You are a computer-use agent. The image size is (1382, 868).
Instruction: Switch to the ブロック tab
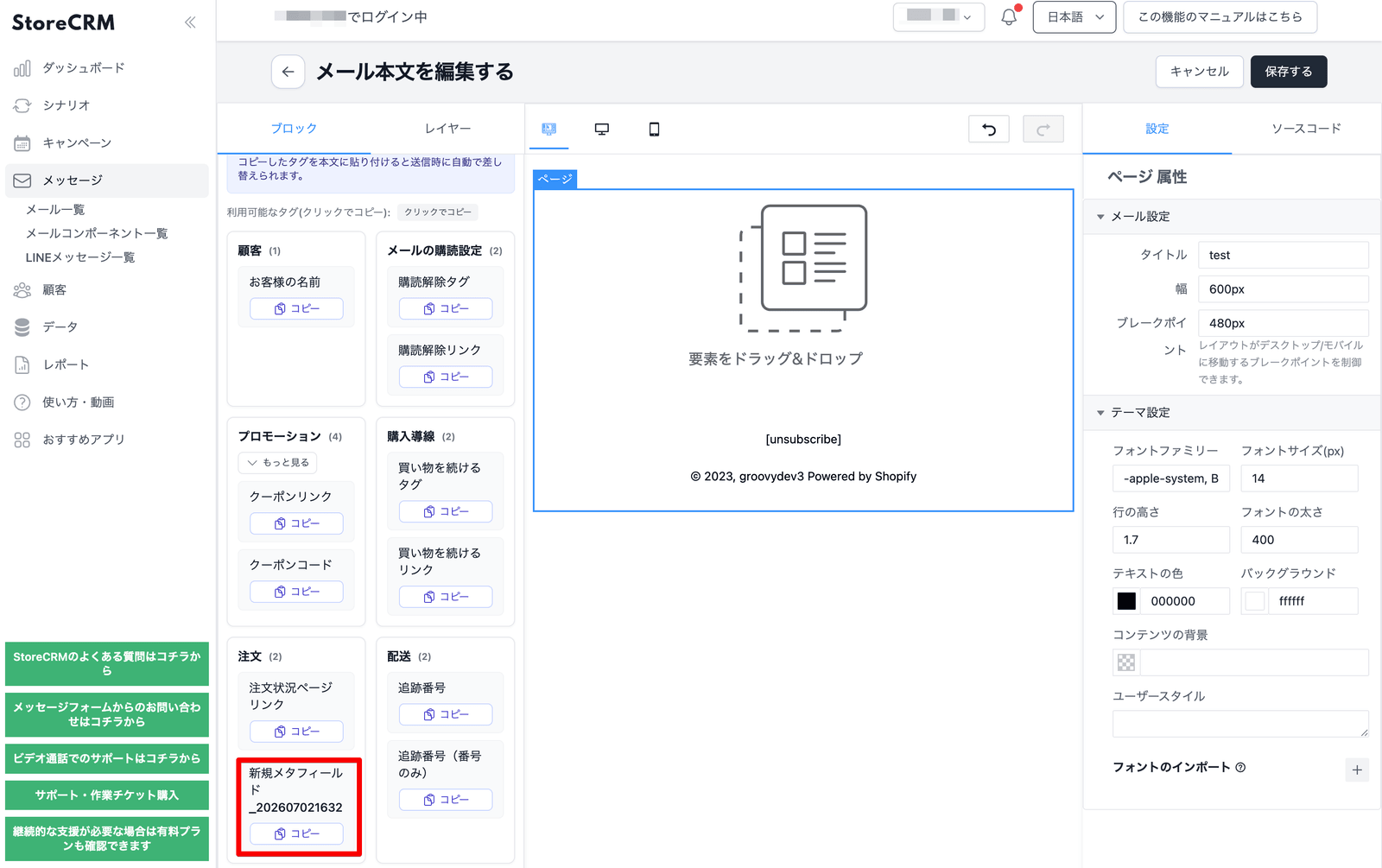[294, 129]
